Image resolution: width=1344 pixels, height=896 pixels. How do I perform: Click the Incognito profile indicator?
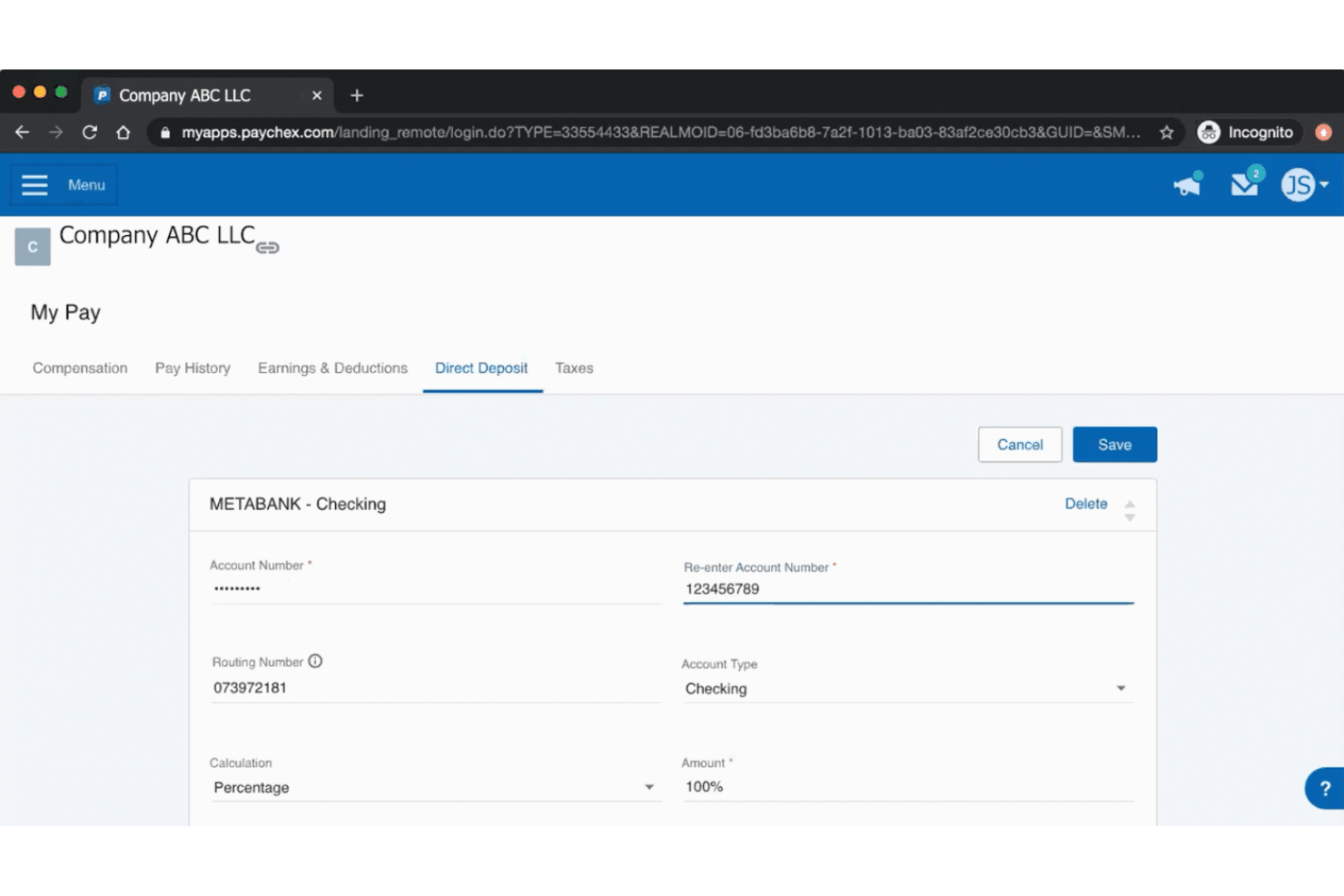coord(1246,133)
